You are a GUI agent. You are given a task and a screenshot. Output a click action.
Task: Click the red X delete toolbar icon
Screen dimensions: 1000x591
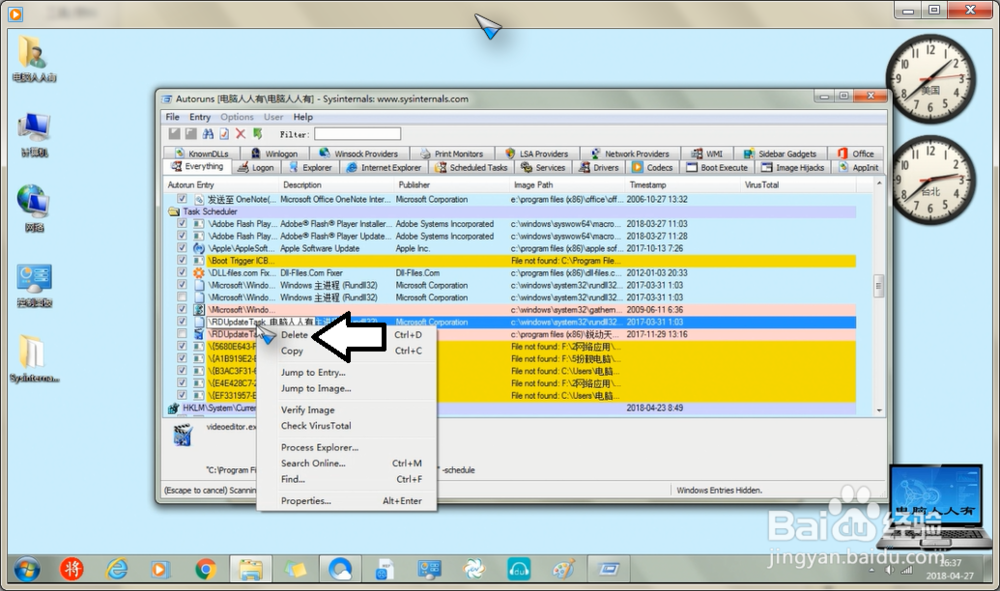(240, 134)
